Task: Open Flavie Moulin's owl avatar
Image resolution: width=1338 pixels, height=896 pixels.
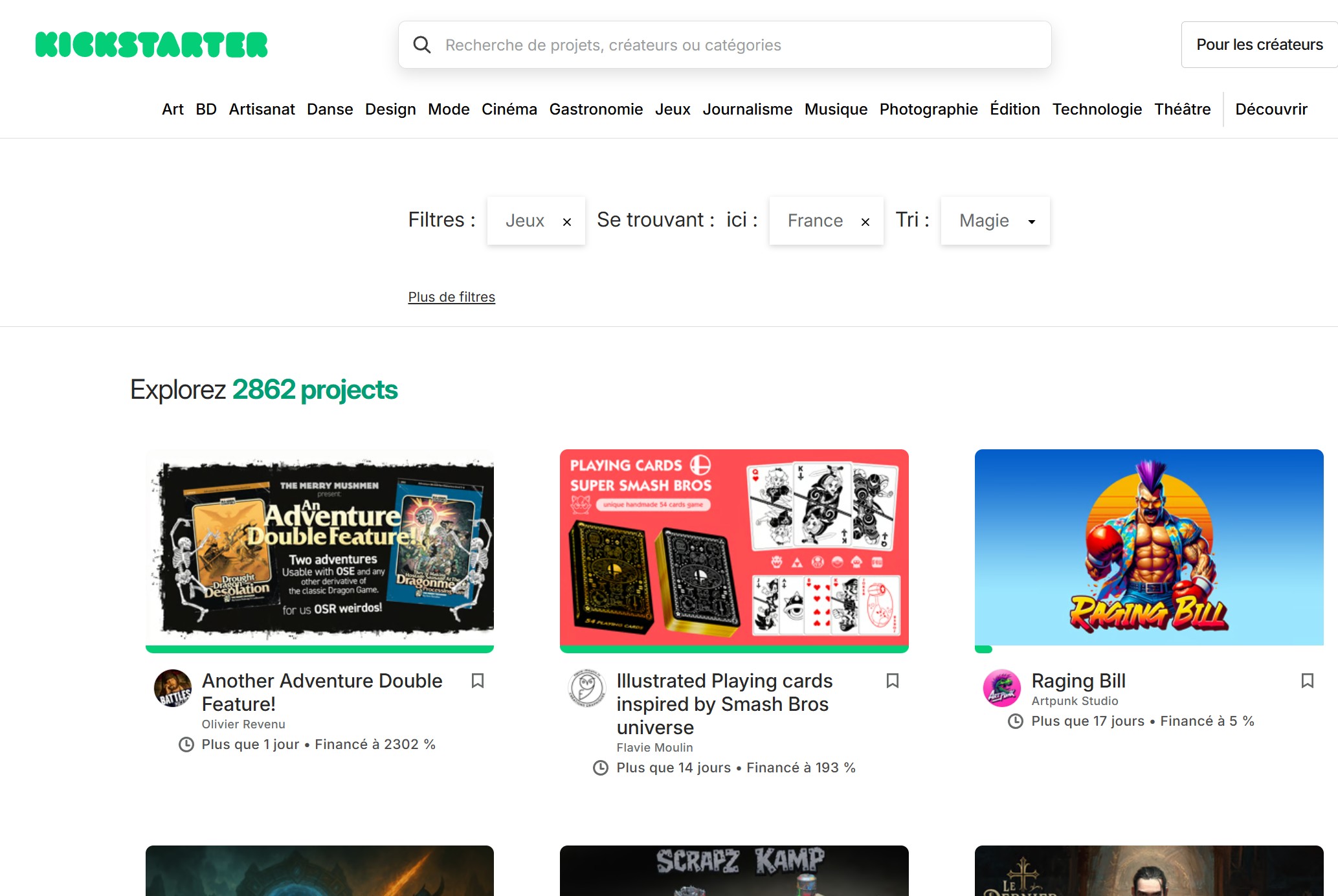Action: click(587, 688)
